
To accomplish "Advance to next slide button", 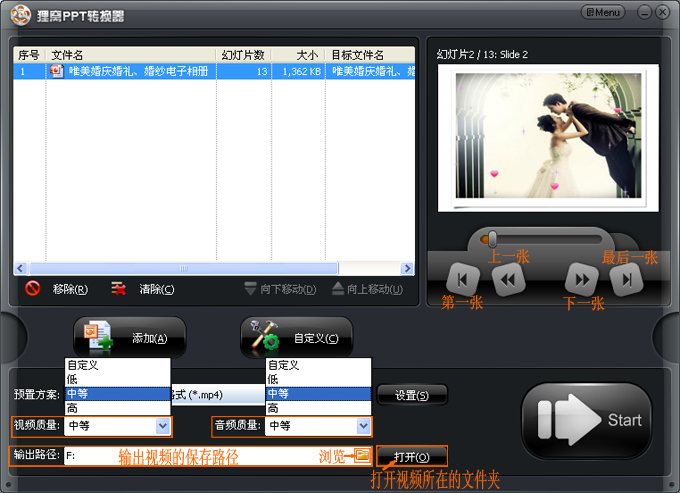I will coord(582,280).
